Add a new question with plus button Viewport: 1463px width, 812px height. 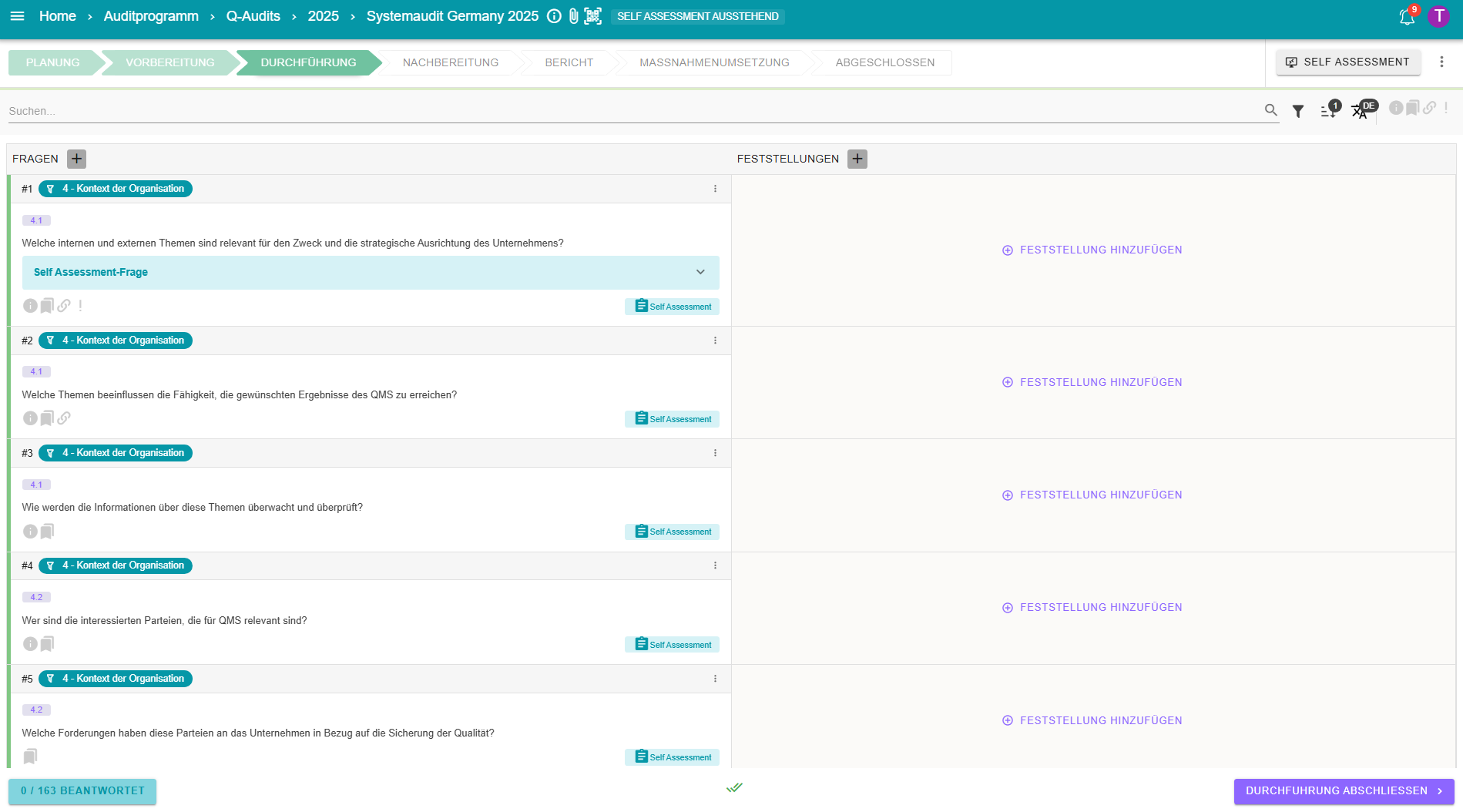click(x=76, y=159)
